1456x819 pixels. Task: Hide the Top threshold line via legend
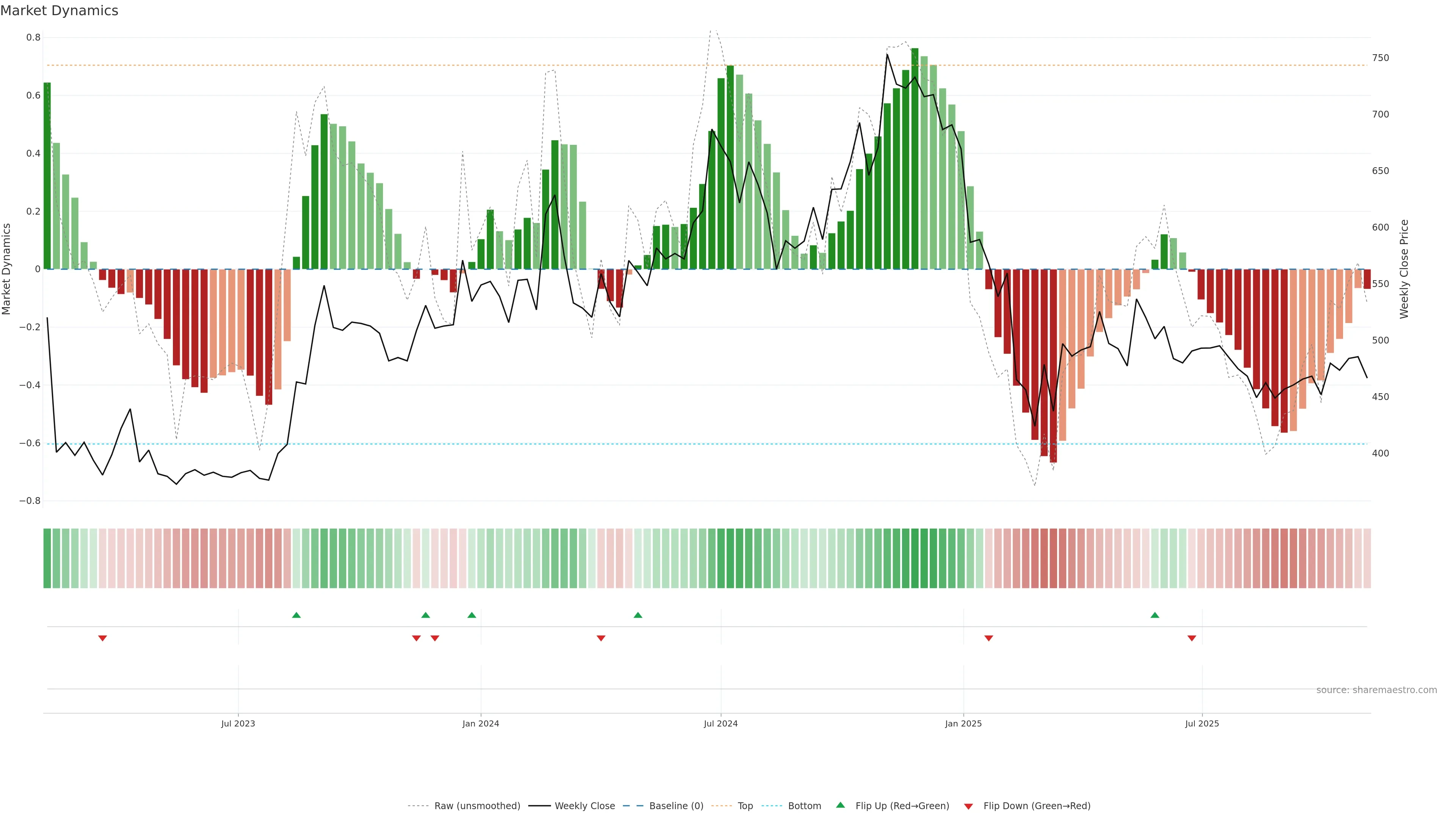[745, 806]
